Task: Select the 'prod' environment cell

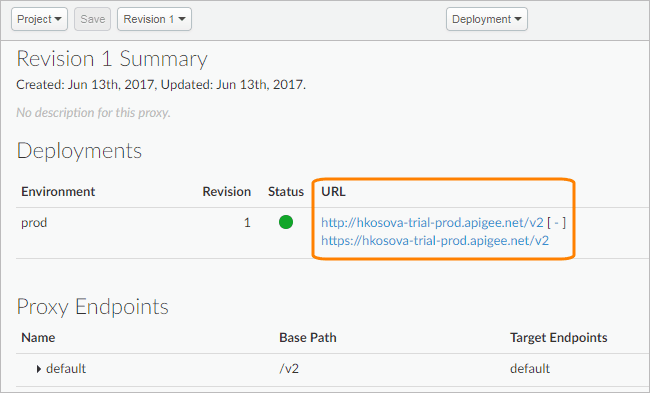Action: click(34, 223)
